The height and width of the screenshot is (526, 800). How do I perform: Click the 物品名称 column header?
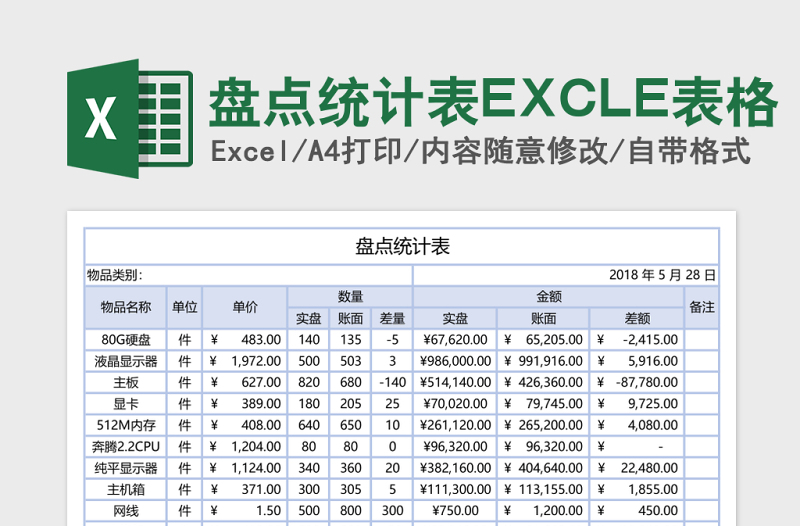click(126, 307)
